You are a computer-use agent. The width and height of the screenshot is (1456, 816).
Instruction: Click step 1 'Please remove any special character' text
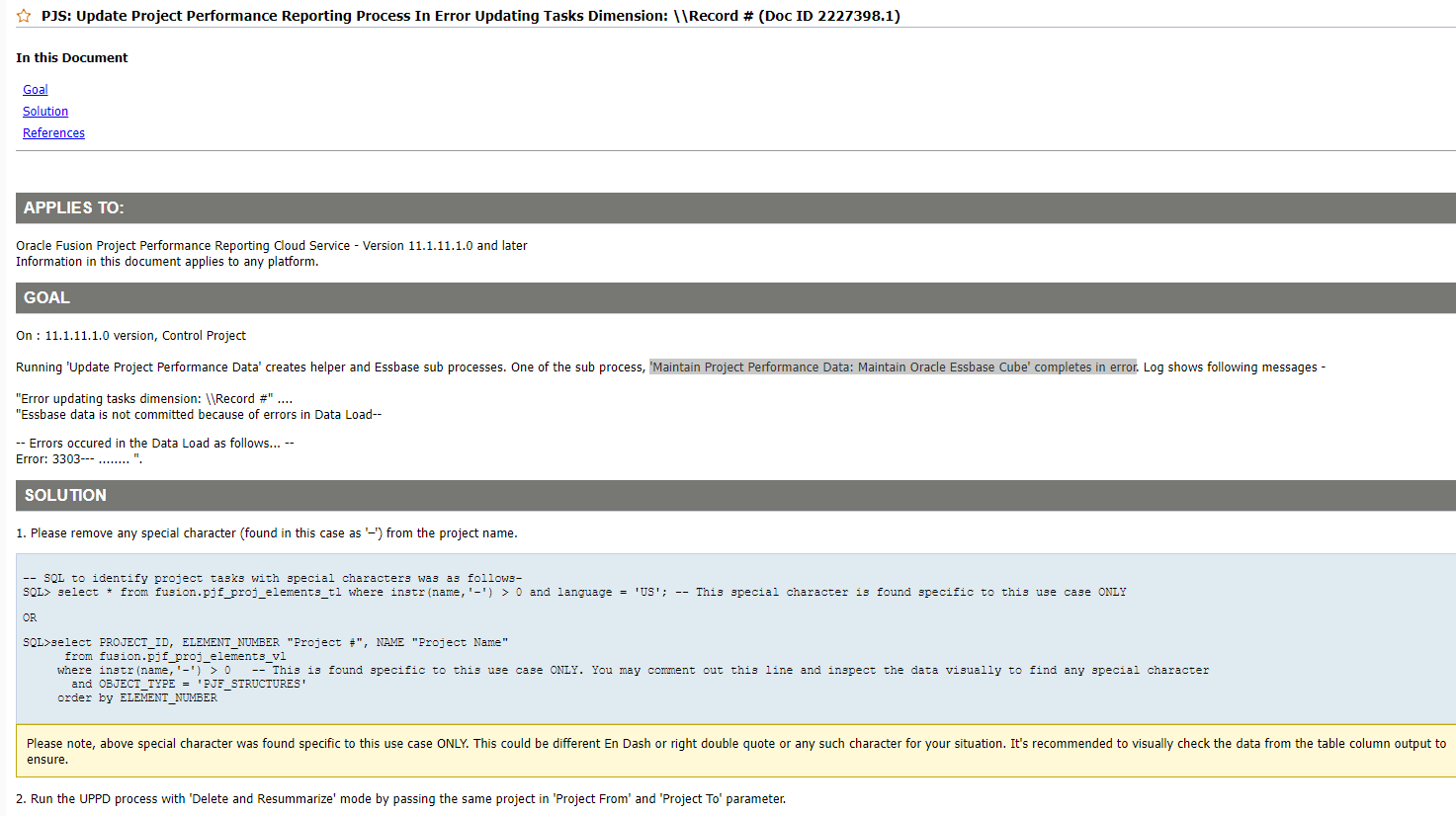[x=267, y=533]
